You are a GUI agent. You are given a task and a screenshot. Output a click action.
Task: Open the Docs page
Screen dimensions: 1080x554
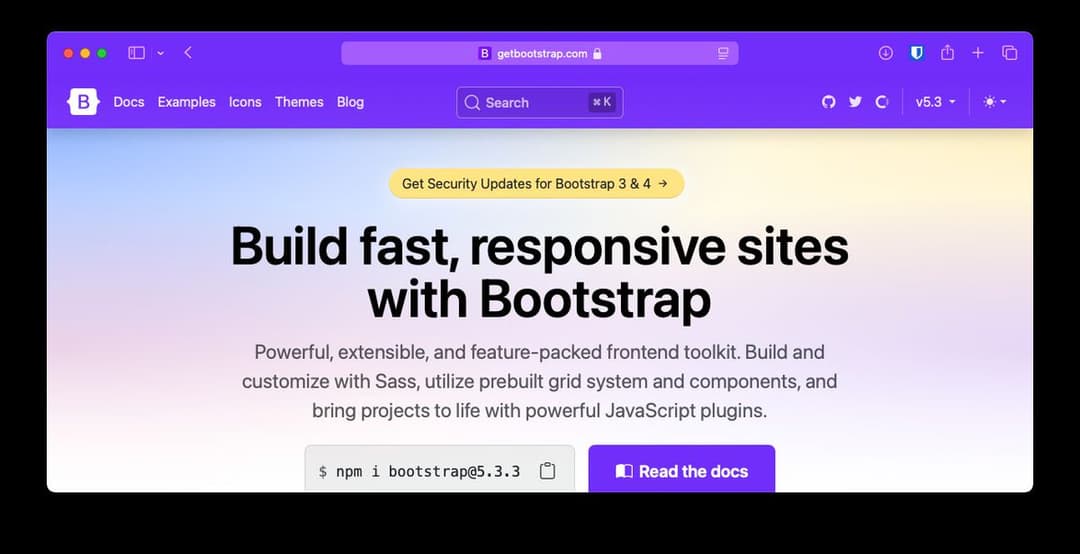(129, 102)
